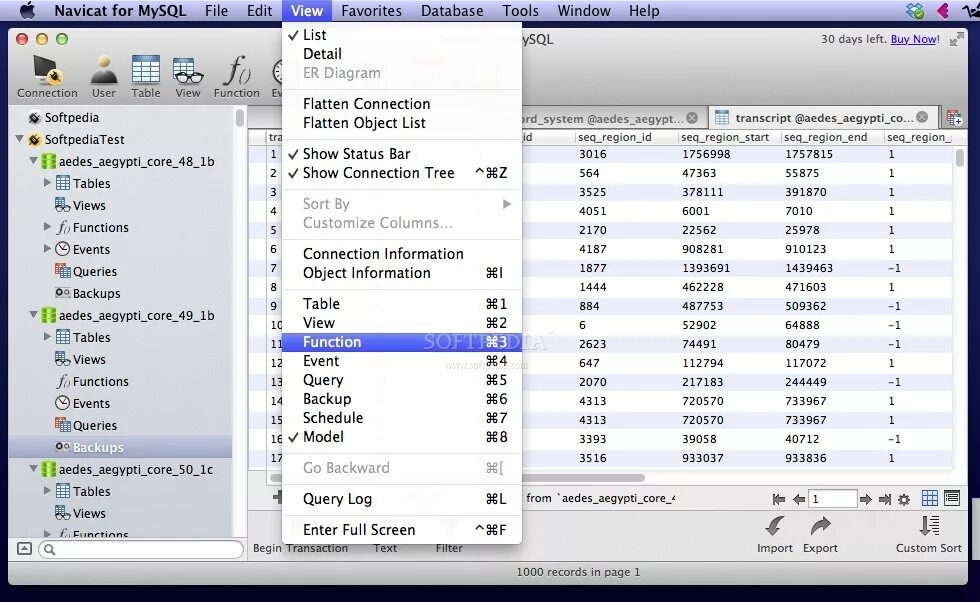Click the sidebar panel toggle icon at bottom-left

24,549
